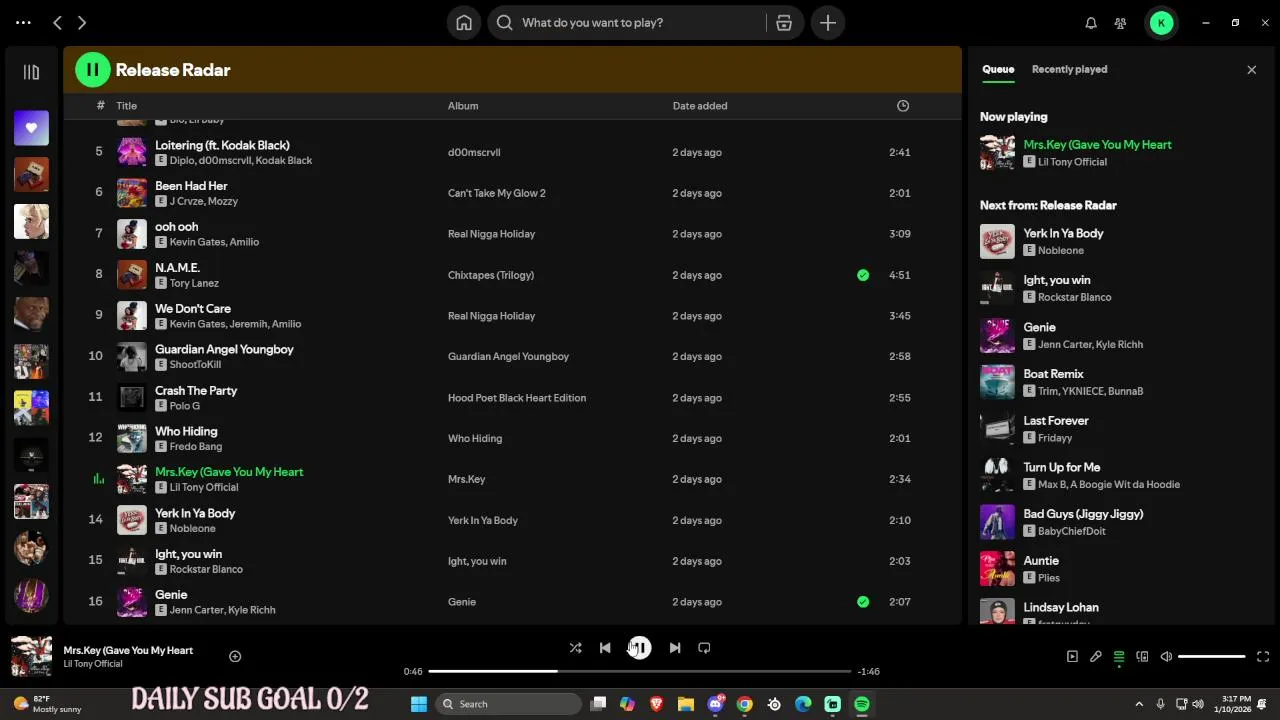Toggle the Now Playing view icon
The height and width of the screenshot is (720, 1280).
click(x=1072, y=657)
